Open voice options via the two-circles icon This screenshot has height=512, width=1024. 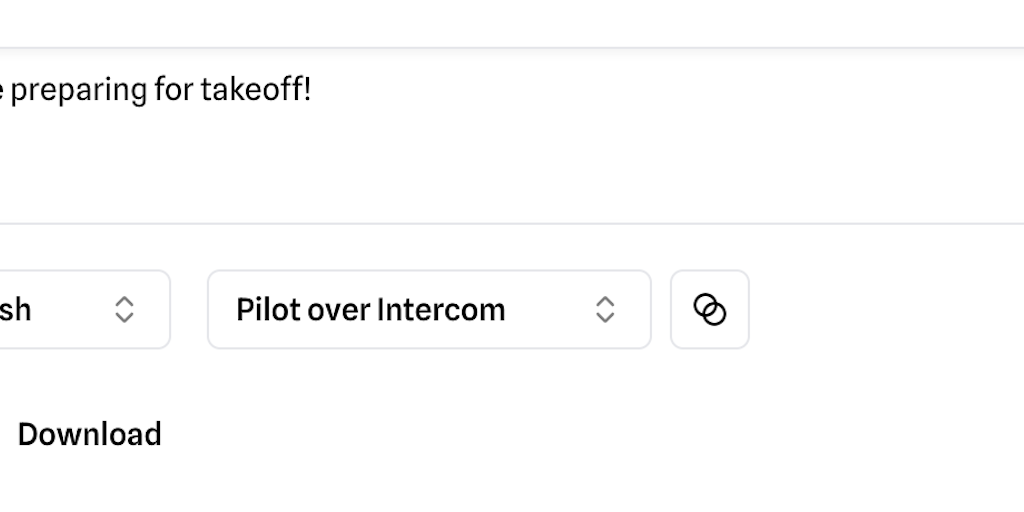coord(710,310)
